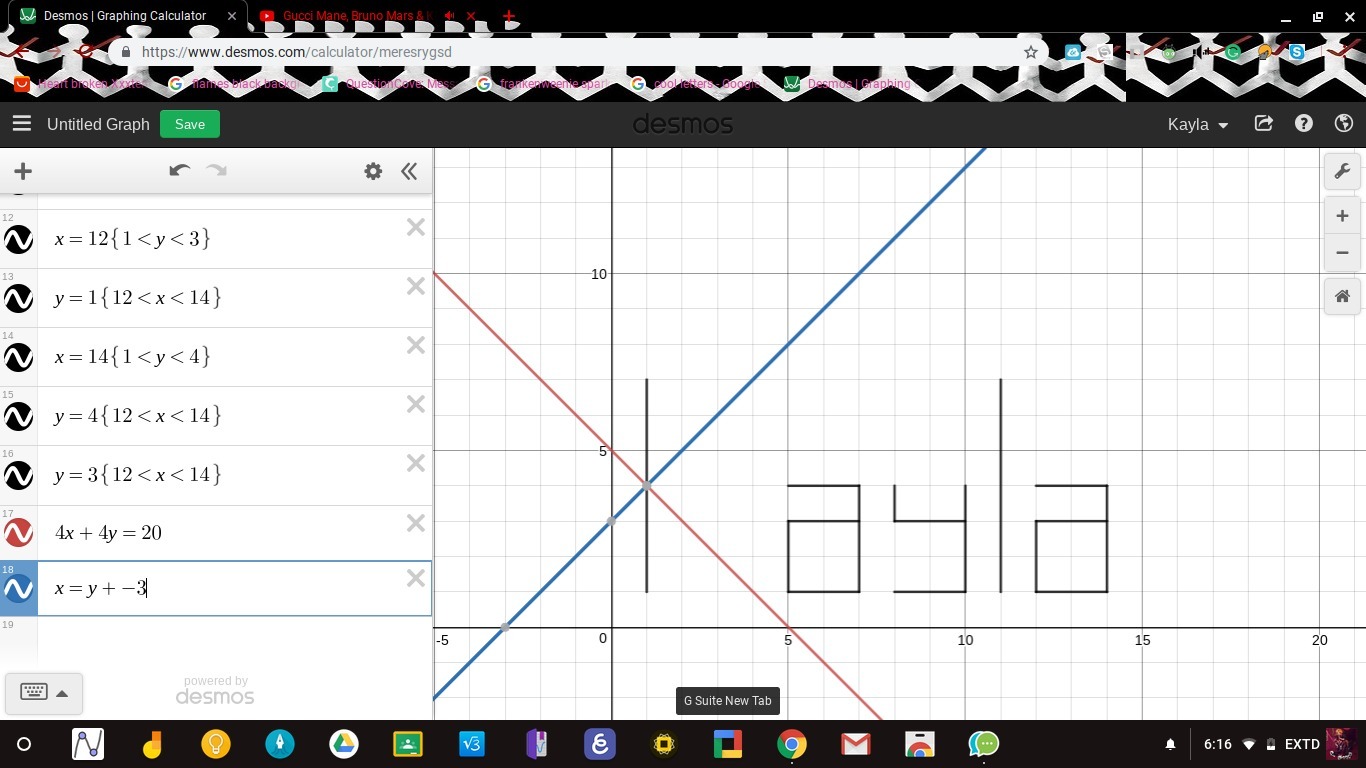
Task: Hide the x = 14 line segment
Action: (x=19, y=358)
